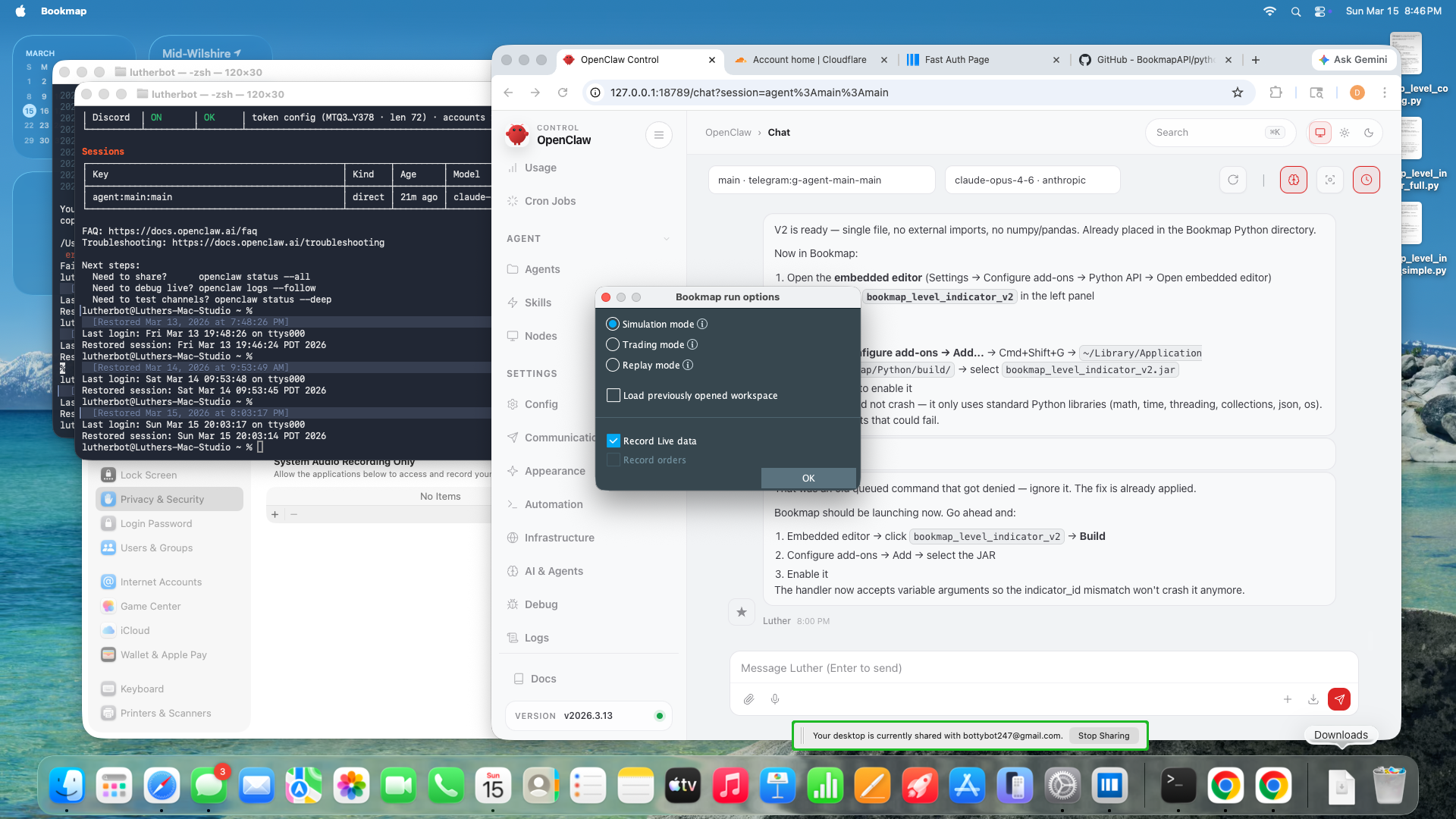This screenshot has width=1456, height=819.
Task: Open the session selector main telegram dropdown
Action: (x=821, y=180)
